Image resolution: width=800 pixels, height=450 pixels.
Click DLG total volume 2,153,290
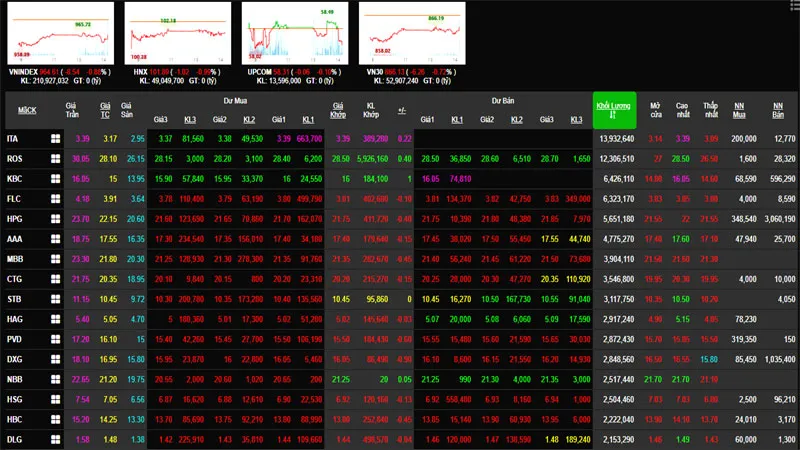point(618,439)
